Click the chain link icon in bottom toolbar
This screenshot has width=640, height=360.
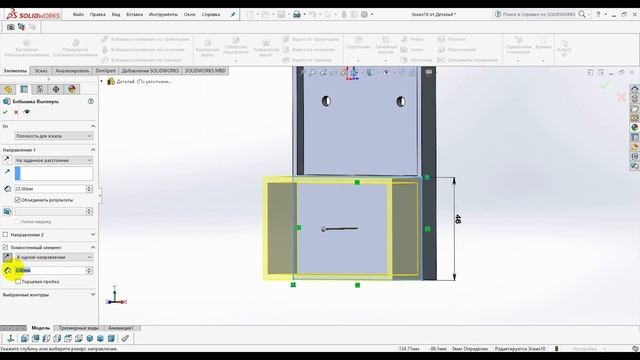[x=125, y=338]
